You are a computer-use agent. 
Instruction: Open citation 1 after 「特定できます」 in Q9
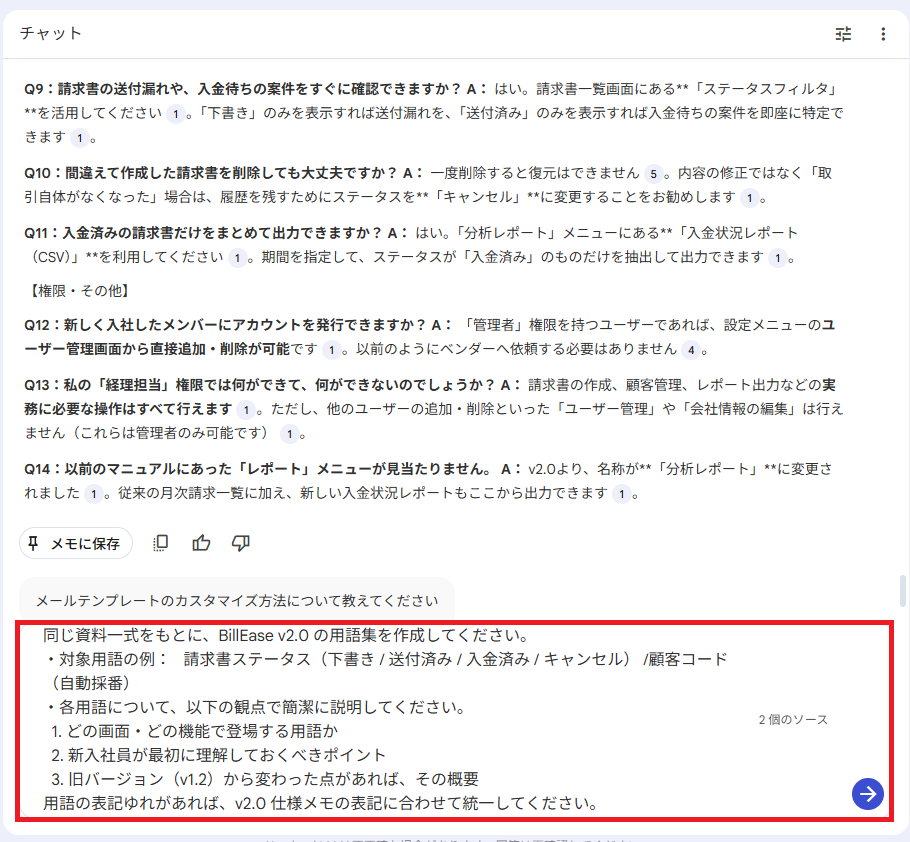[80, 138]
